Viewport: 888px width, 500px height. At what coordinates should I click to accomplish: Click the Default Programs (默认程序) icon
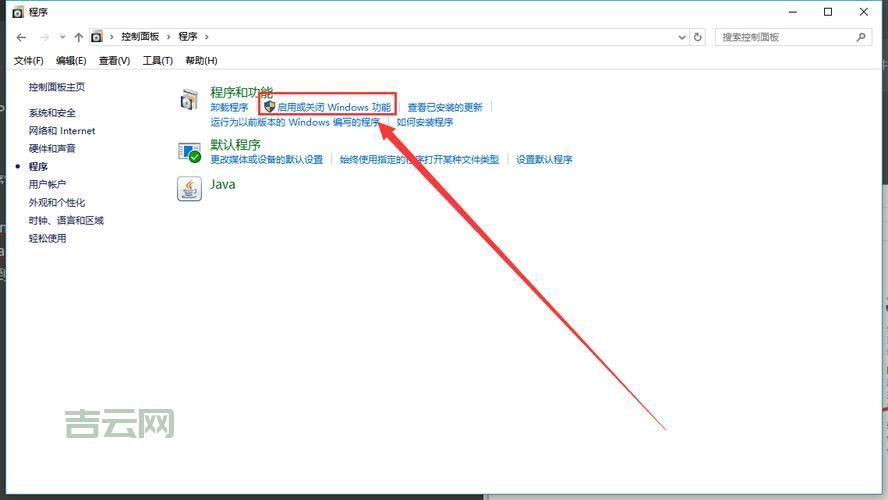pyautogui.click(x=189, y=152)
